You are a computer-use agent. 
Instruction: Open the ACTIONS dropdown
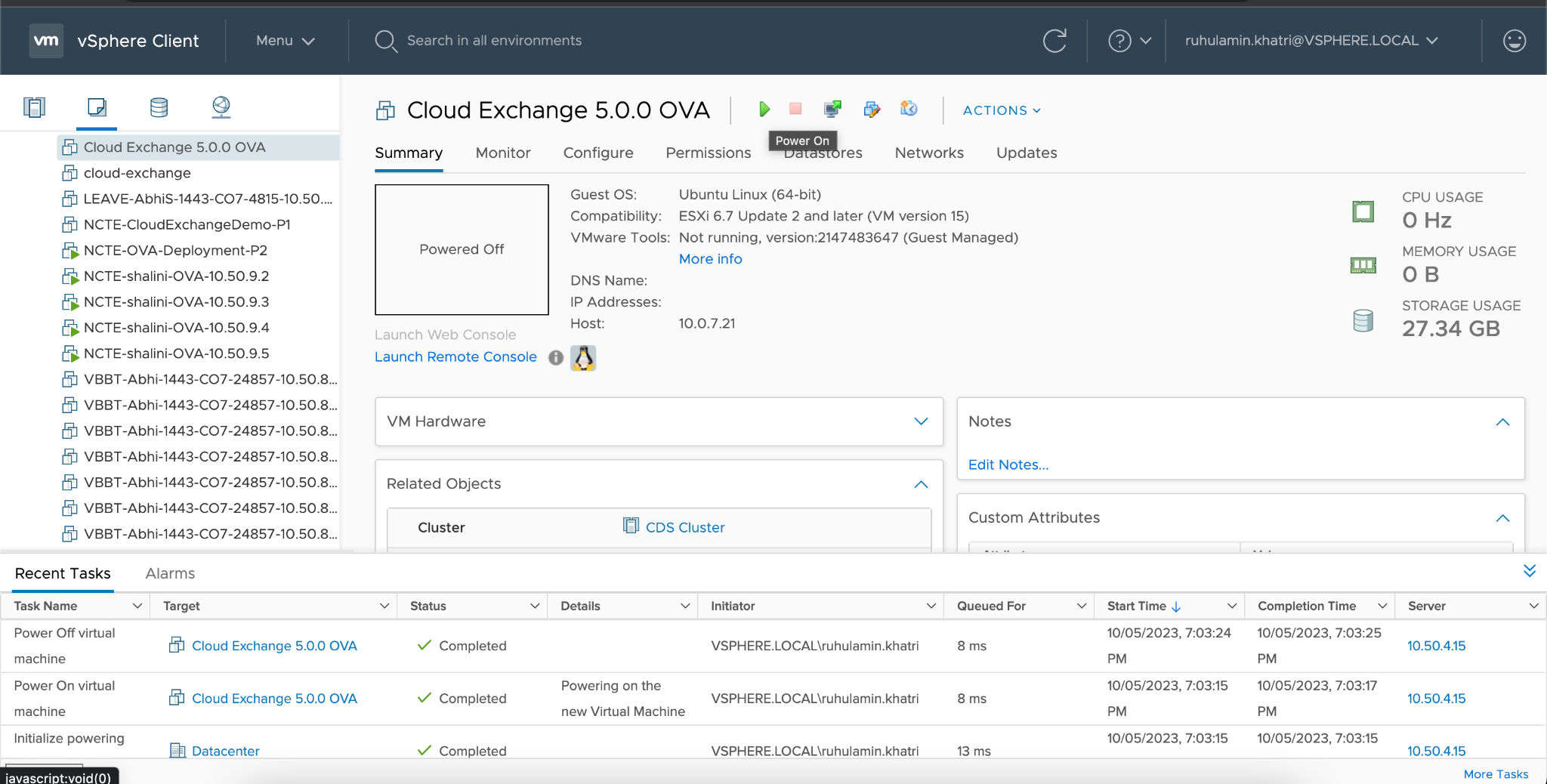(1002, 110)
